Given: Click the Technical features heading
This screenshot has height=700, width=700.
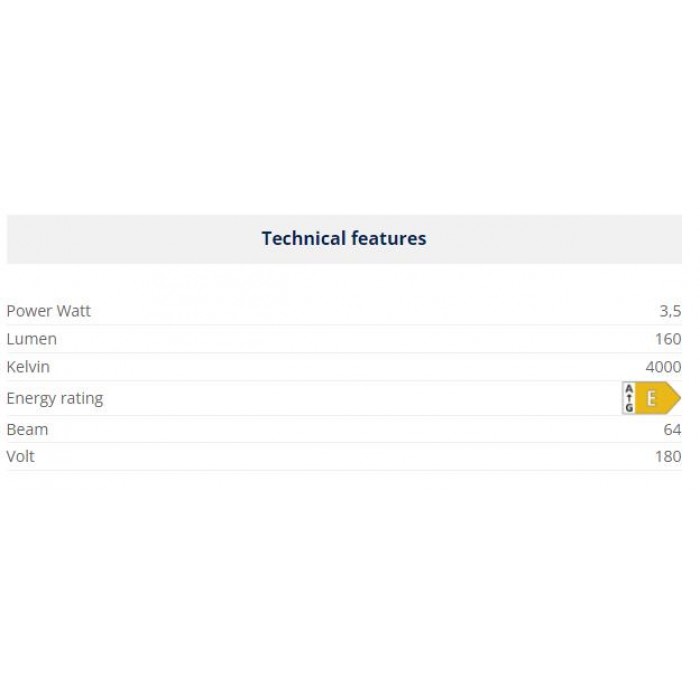Looking at the screenshot, I should 344,238.
